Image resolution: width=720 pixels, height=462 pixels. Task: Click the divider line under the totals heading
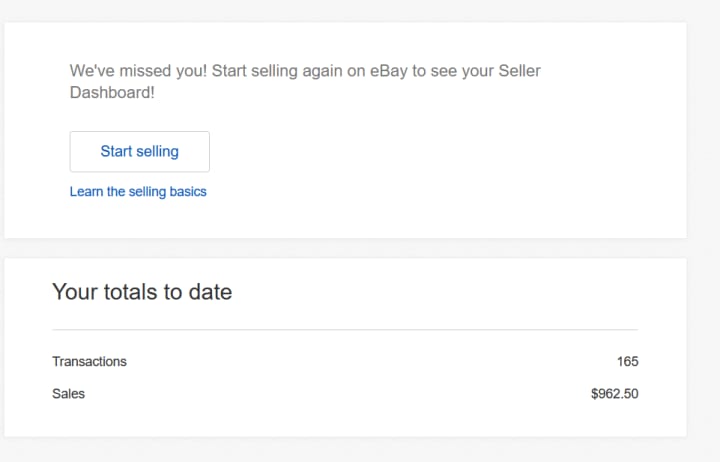(344, 329)
